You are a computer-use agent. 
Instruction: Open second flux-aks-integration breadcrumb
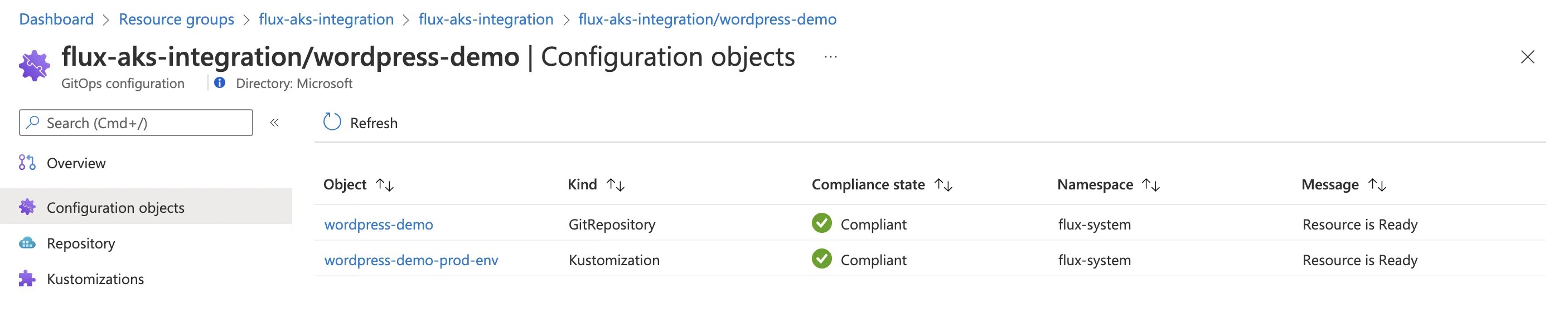click(486, 19)
